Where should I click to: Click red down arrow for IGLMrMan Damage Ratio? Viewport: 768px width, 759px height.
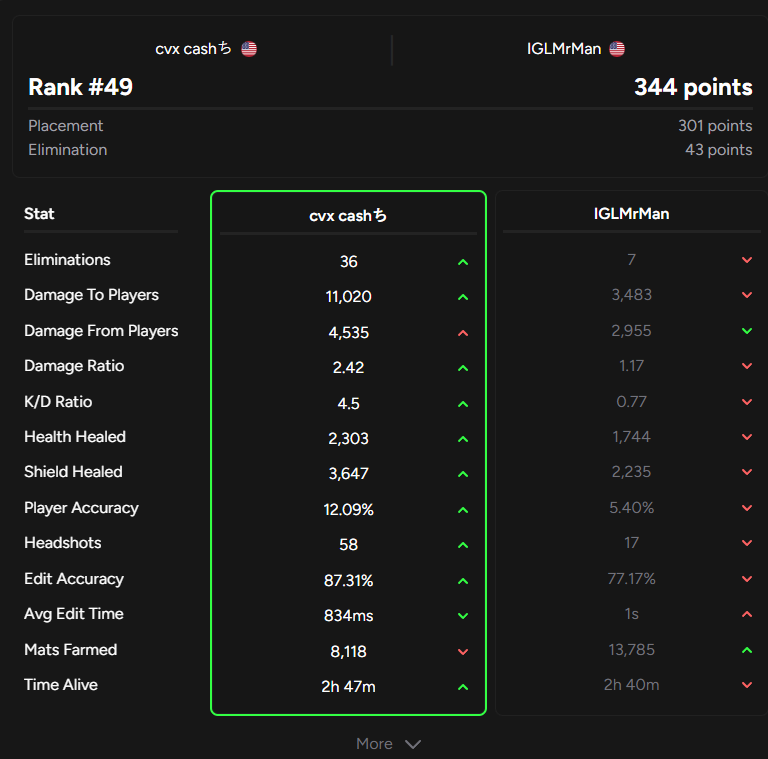coord(747,366)
